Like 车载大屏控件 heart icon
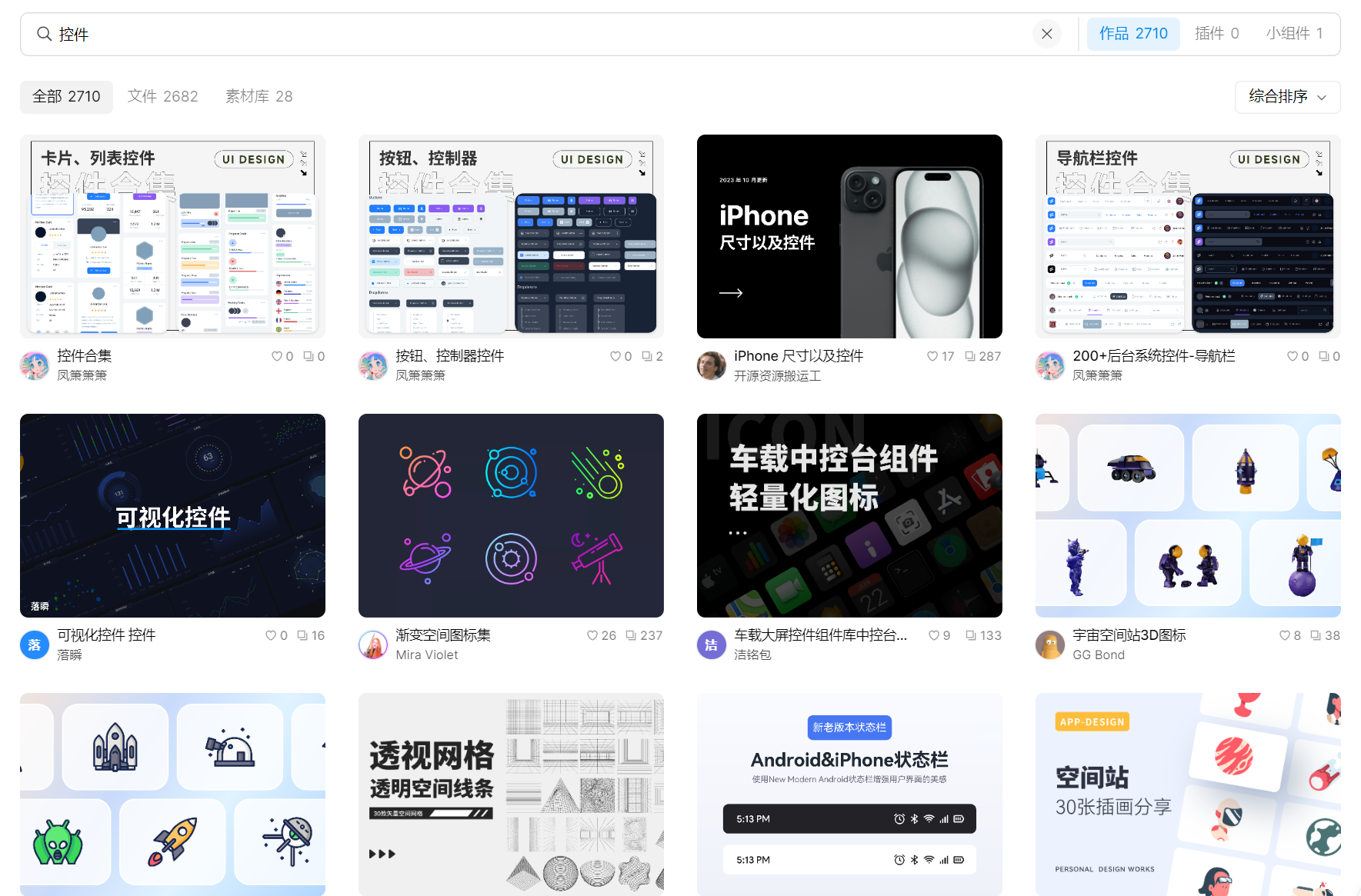 tap(934, 635)
